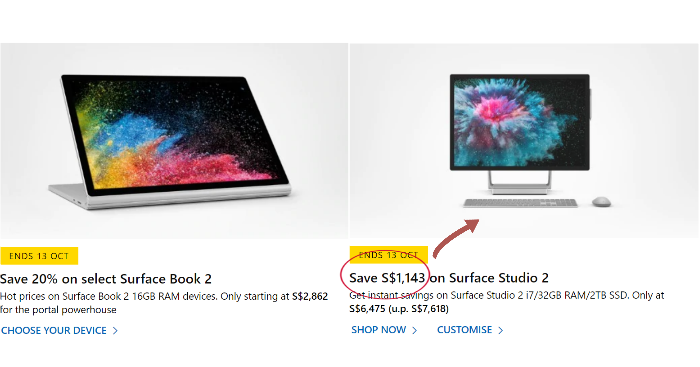Viewport: 700px width, 367px height.
Task: Click the Surface Book 2 laptop screen
Action: [x=174, y=132]
